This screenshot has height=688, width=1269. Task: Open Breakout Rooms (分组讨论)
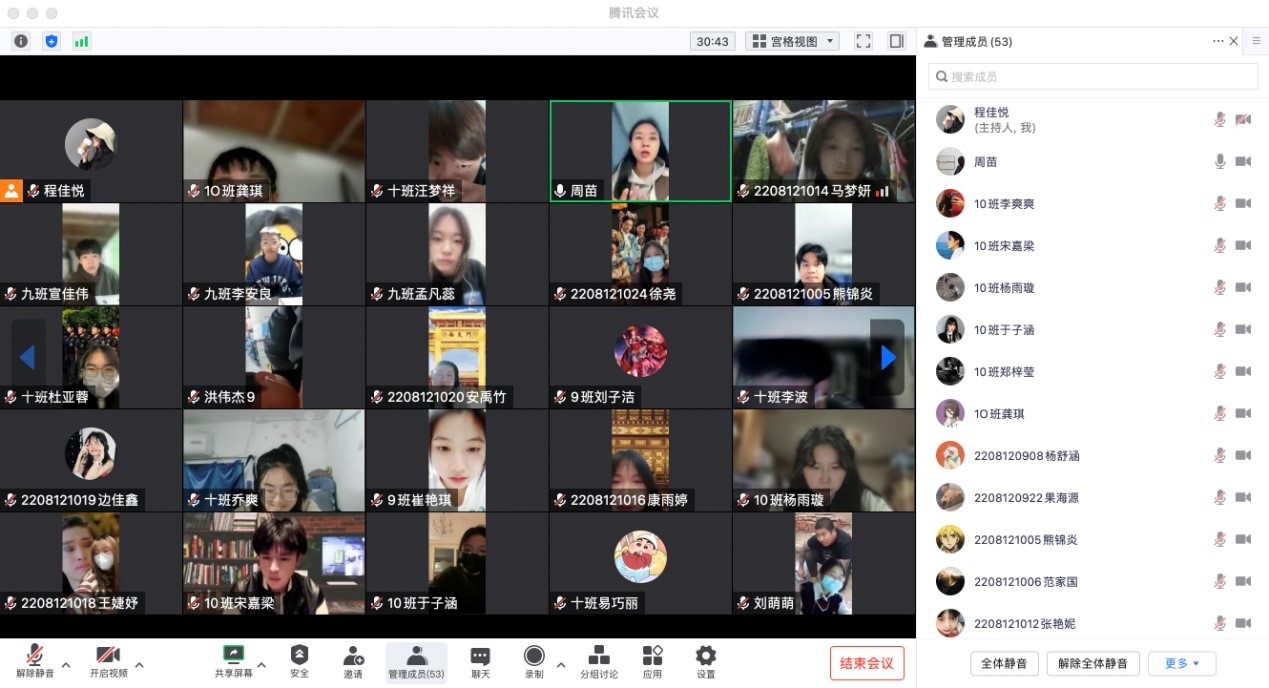click(x=598, y=661)
